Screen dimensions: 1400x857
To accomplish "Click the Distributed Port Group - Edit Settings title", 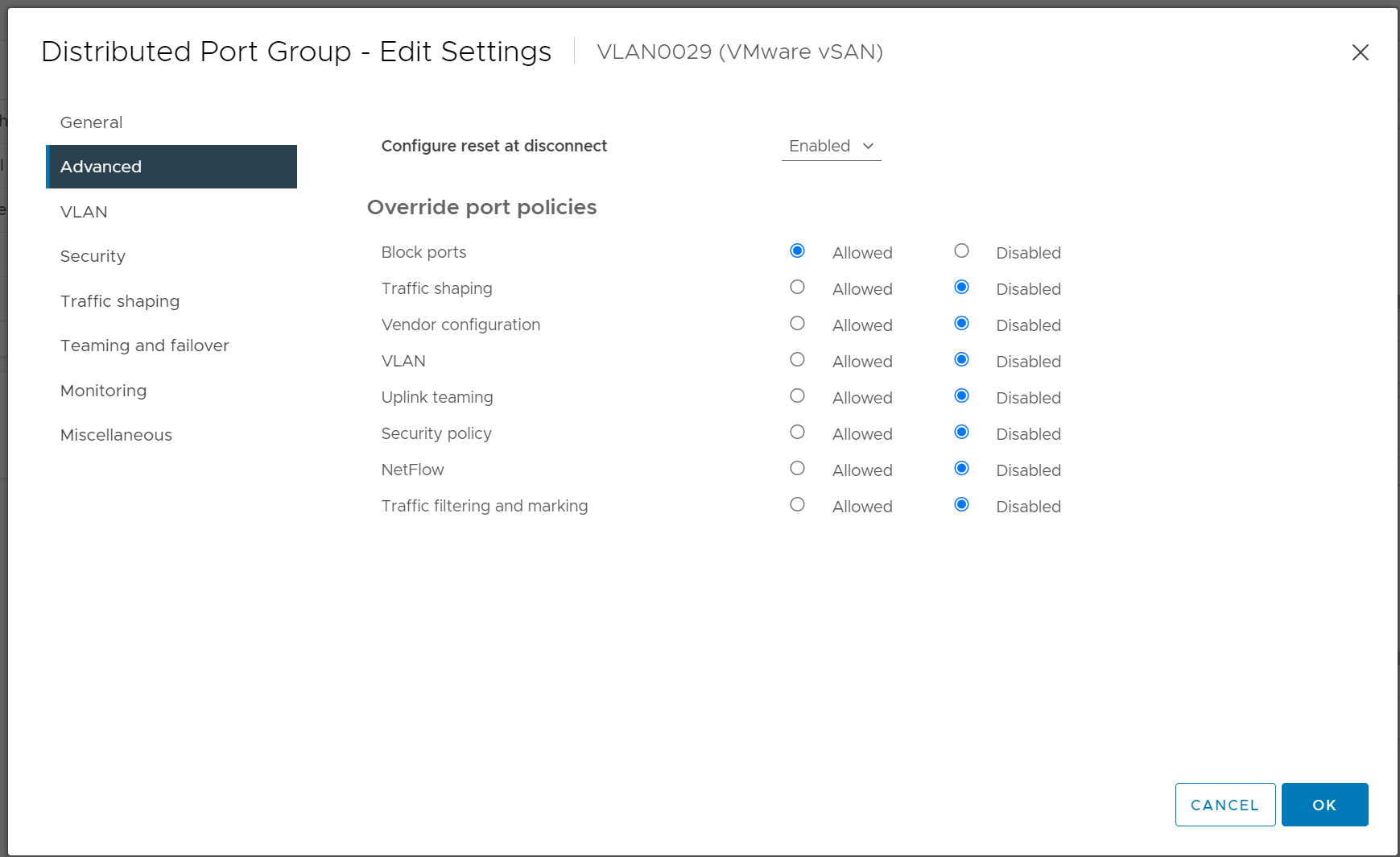I will tap(296, 52).
